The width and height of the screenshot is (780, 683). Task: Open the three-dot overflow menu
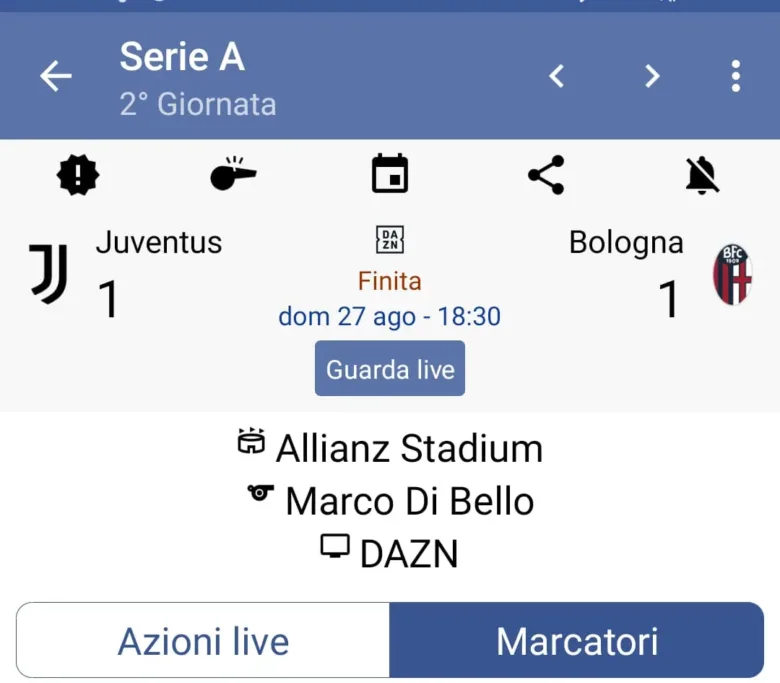(x=736, y=76)
